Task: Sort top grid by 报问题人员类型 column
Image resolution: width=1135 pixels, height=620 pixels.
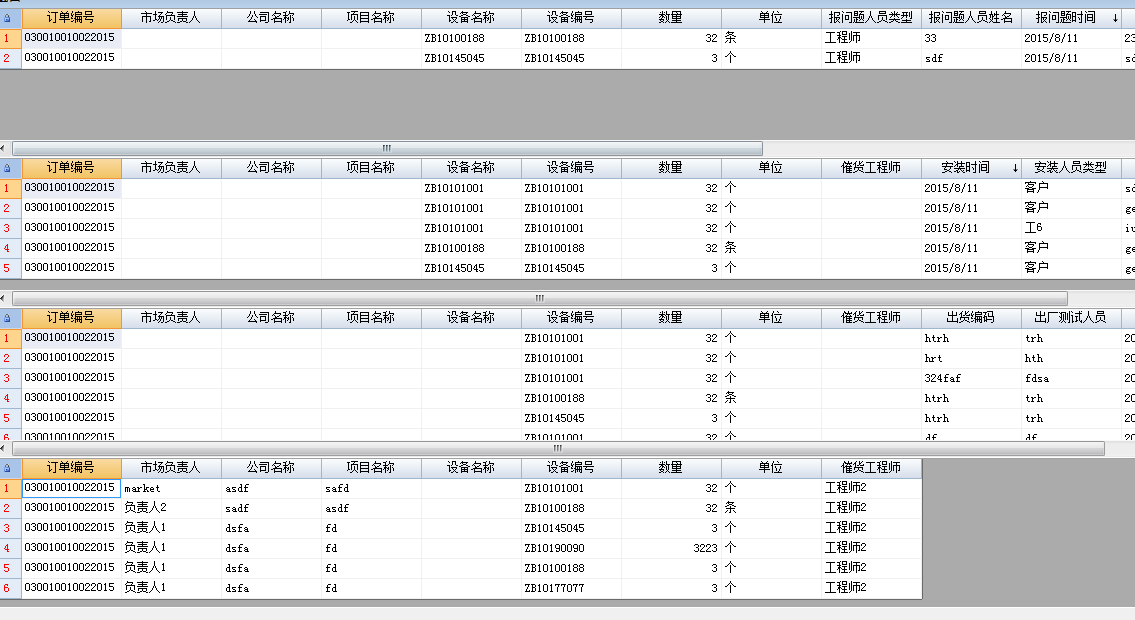Action: click(871, 18)
